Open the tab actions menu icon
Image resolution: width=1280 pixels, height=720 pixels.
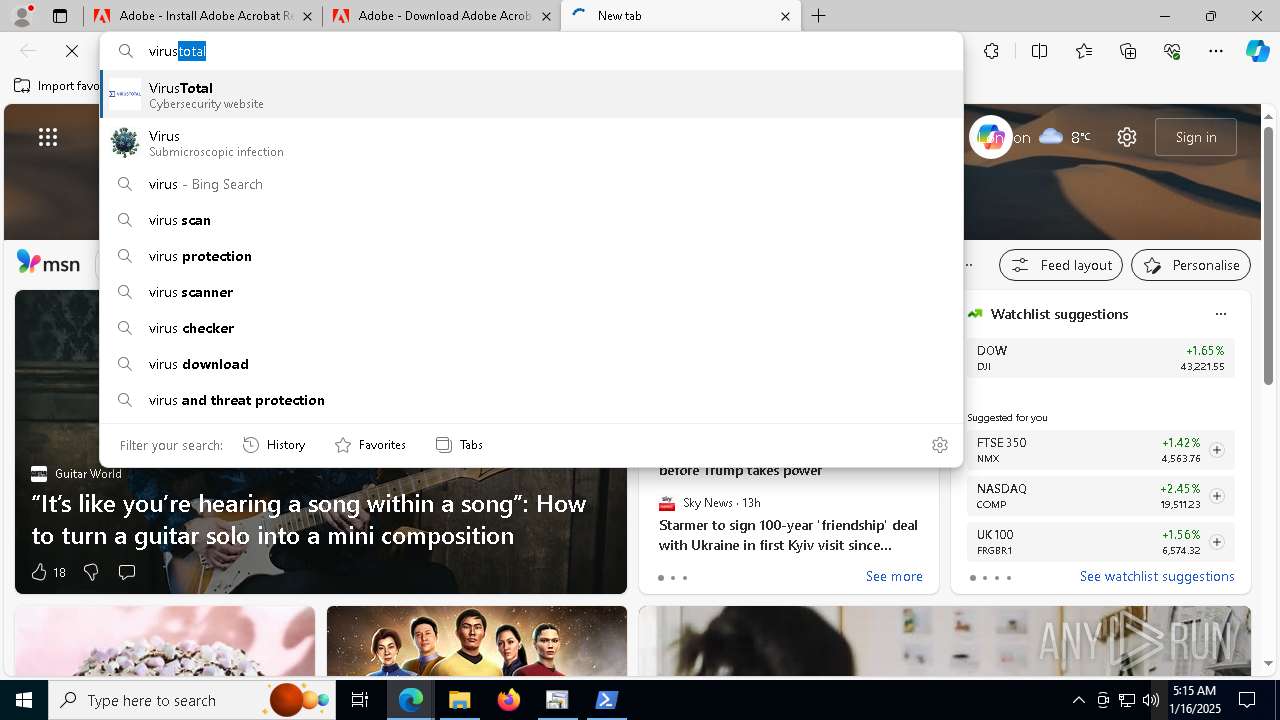click(60, 16)
